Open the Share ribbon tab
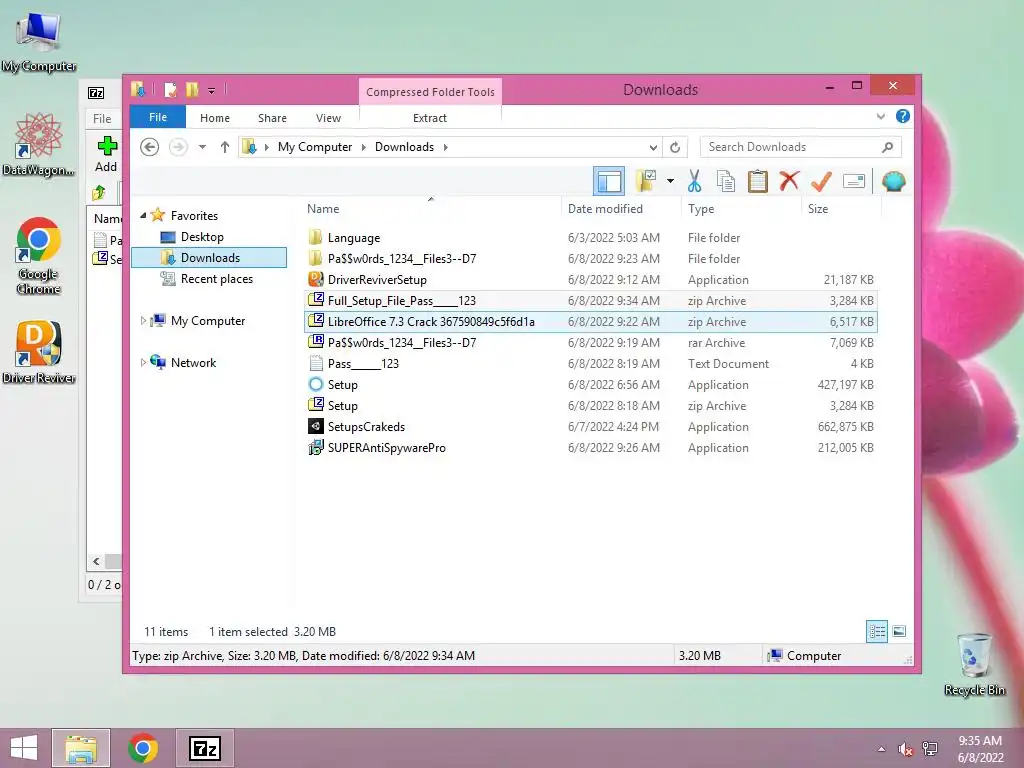The width and height of the screenshot is (1024, 768). (272, 118)
